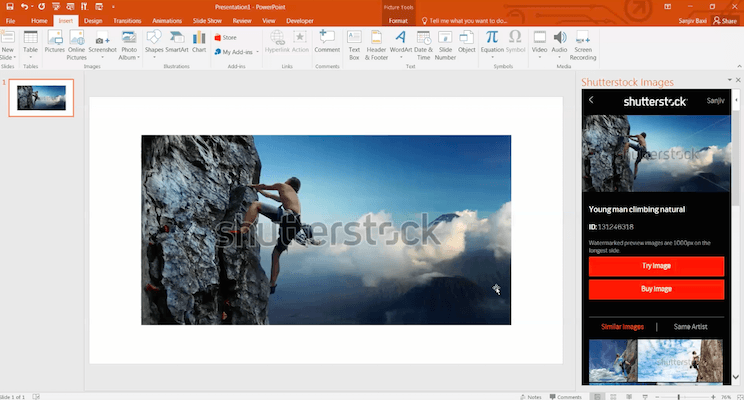Select the first similar image thumbnail
Screen dimensions: 744x400
[613, 361]
